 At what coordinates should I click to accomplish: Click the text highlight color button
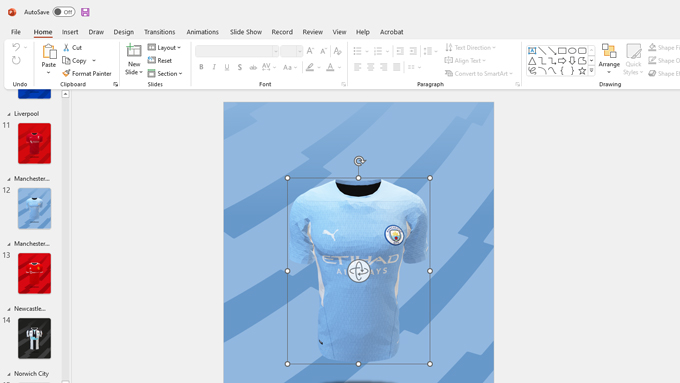point(310,67)
